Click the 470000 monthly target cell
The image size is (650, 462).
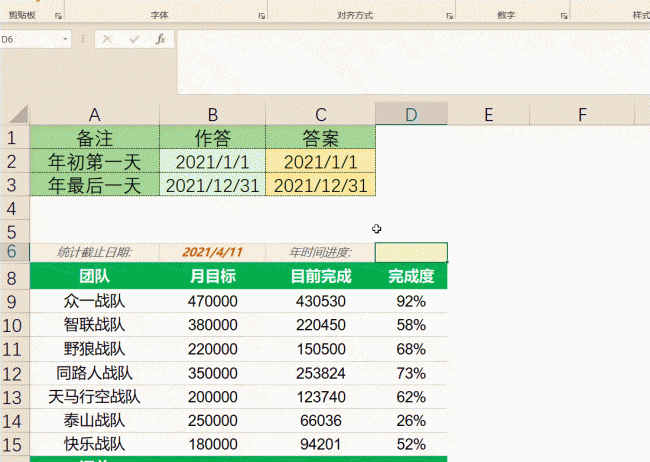213,301
